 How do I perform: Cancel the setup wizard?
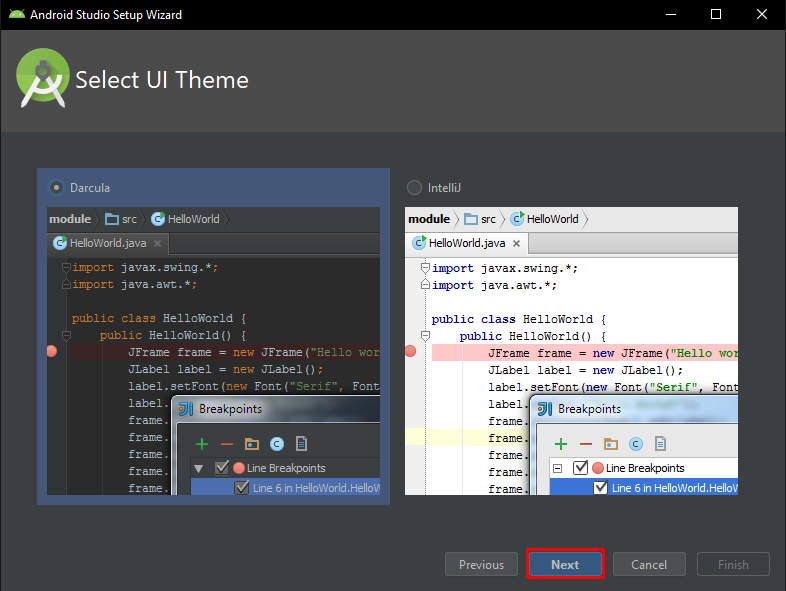coord(649,564)
